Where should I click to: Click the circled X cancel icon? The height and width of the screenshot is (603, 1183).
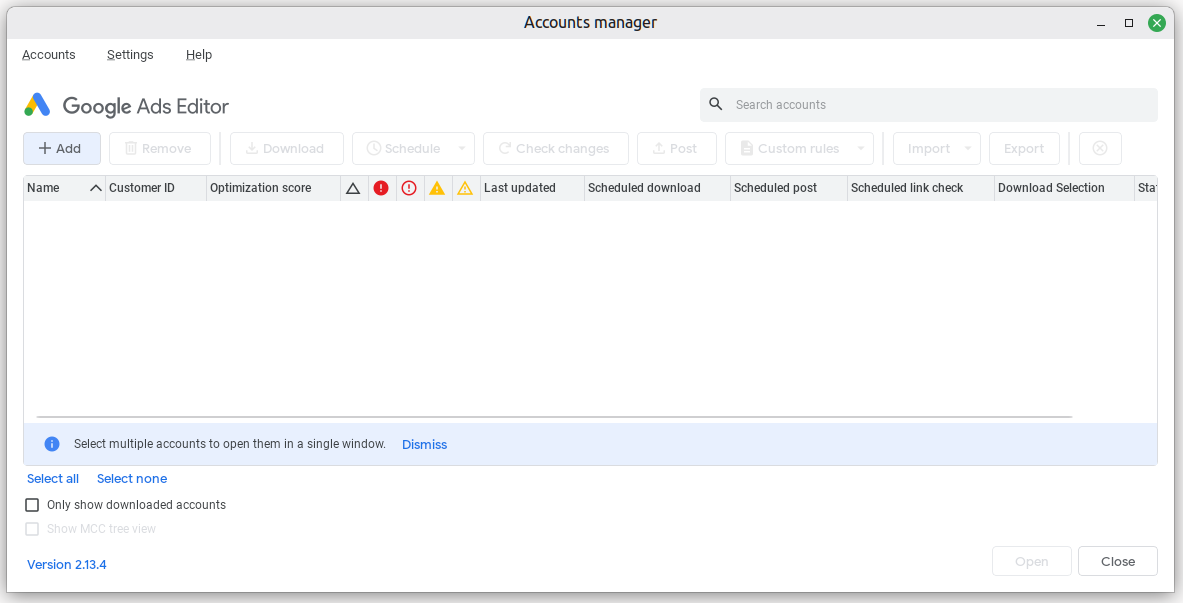[x=1100, y=149]
